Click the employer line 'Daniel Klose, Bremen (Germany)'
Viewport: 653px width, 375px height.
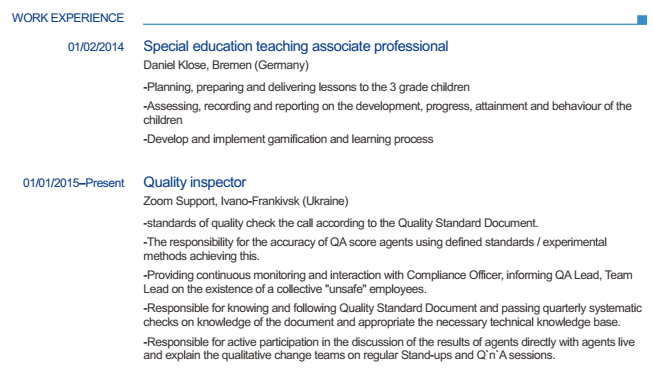(x=226, y=65)
